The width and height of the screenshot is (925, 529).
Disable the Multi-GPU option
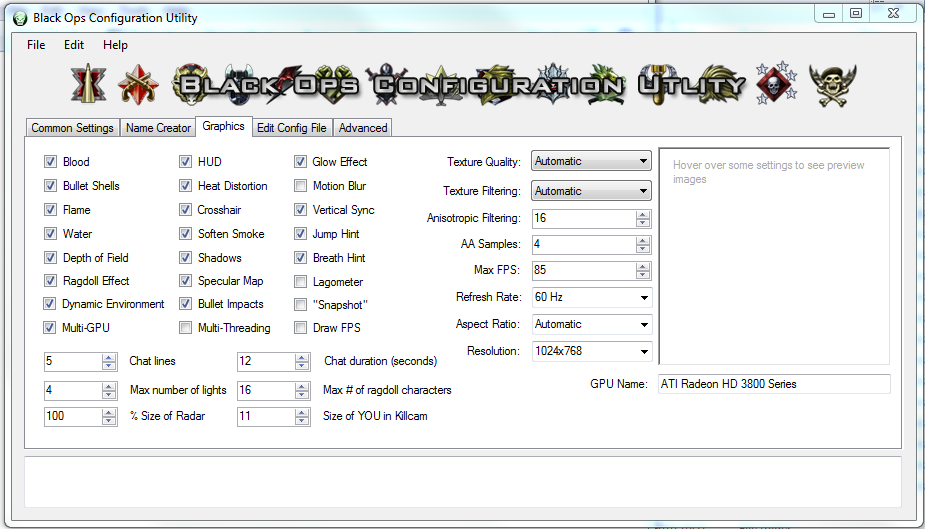[50, 327]
